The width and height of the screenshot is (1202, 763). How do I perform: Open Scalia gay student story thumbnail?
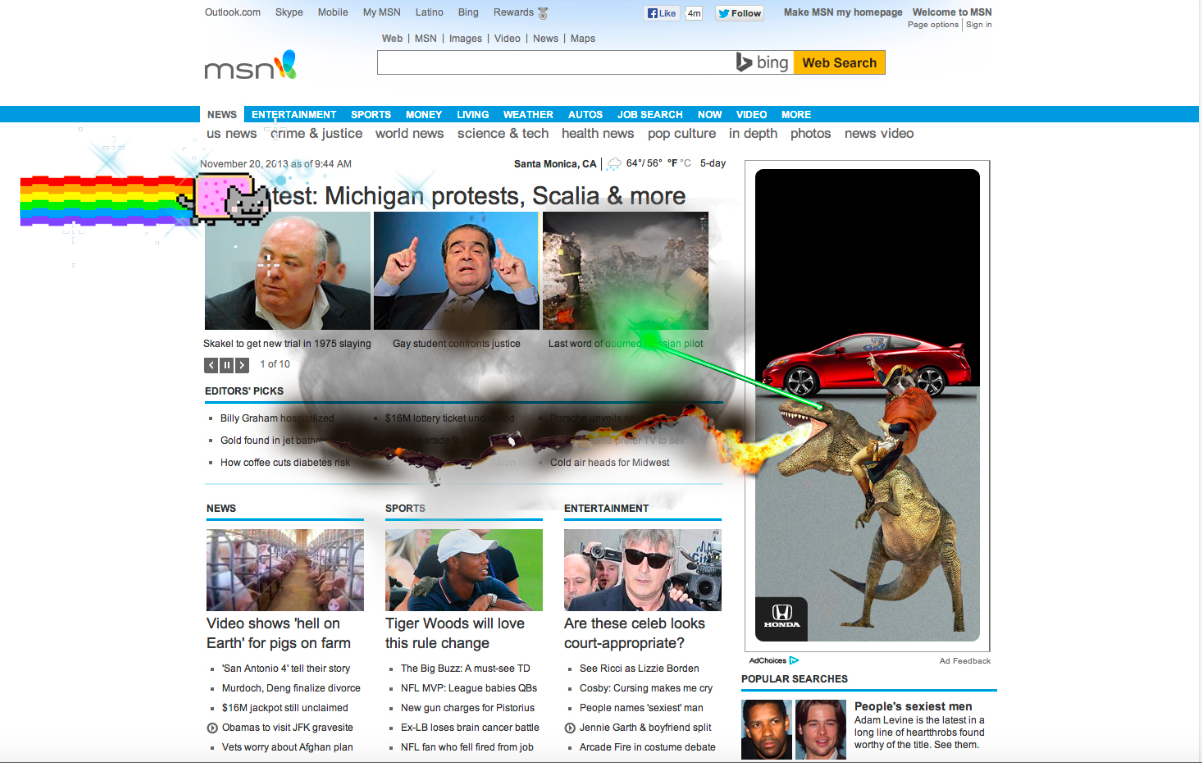tap(456, 271)
